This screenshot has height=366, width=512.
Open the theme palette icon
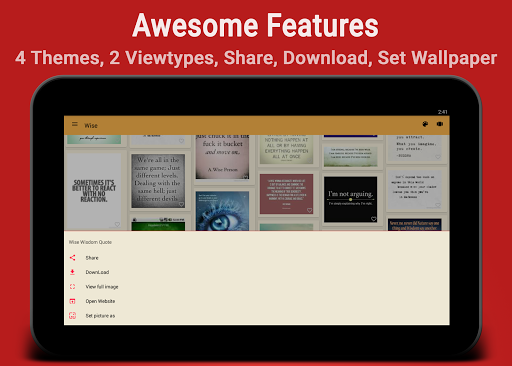point(425,124)
